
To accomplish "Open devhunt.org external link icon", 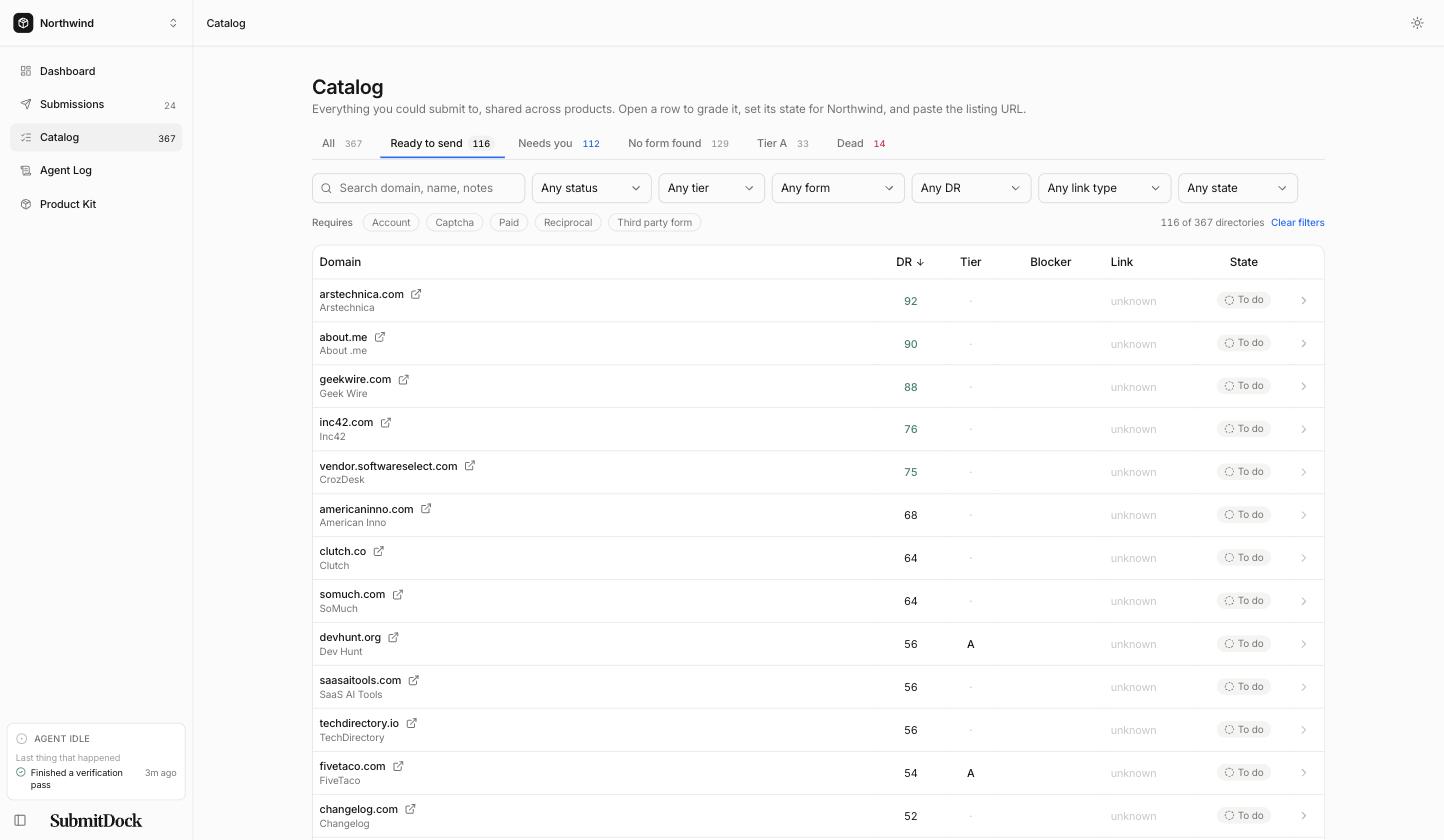I will coord(393,638).
